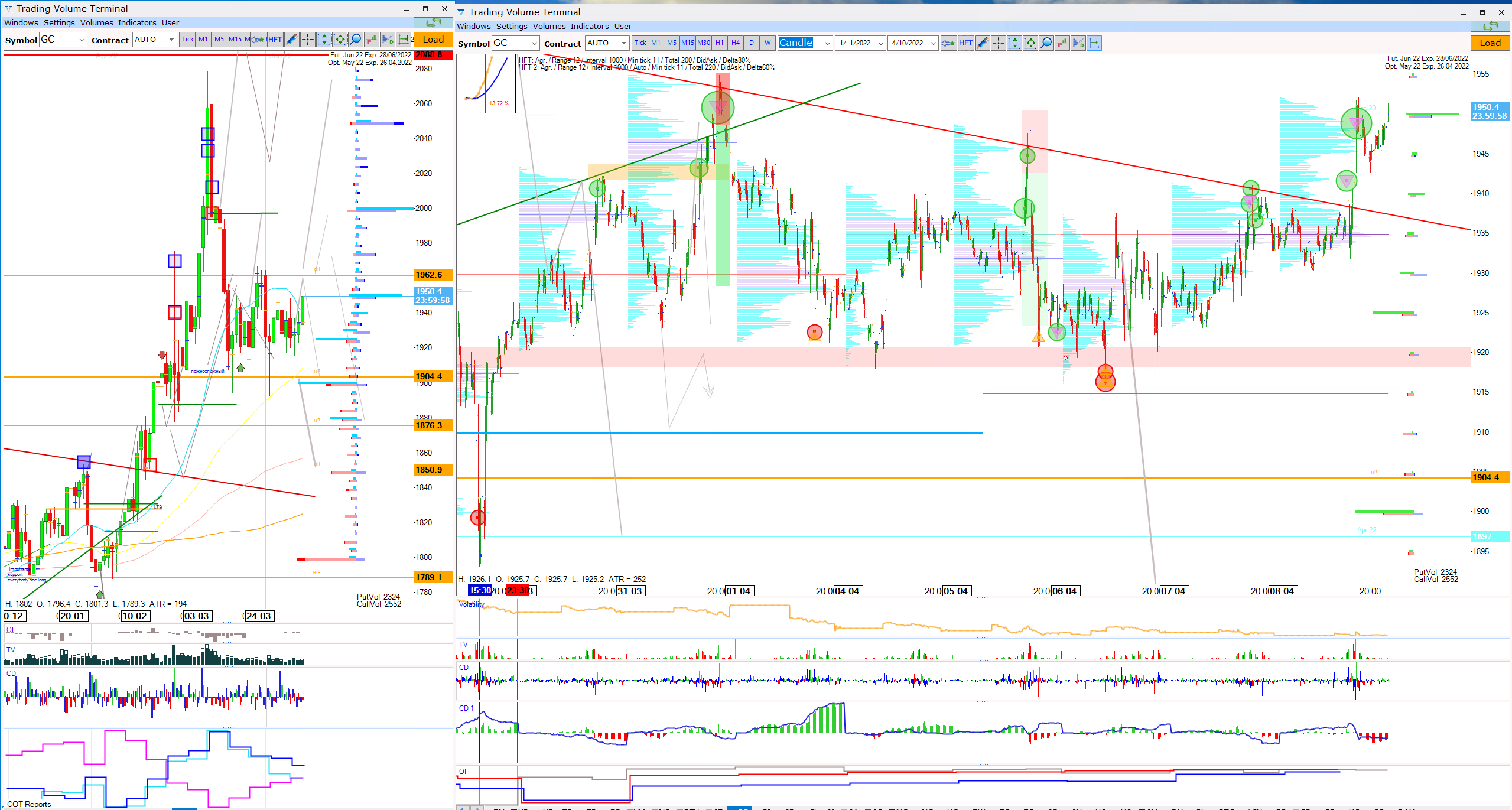This screenshot has height=810, width=1512.
Task: Click the fit-to-screen icon in right window
Action: point(1030,43)
